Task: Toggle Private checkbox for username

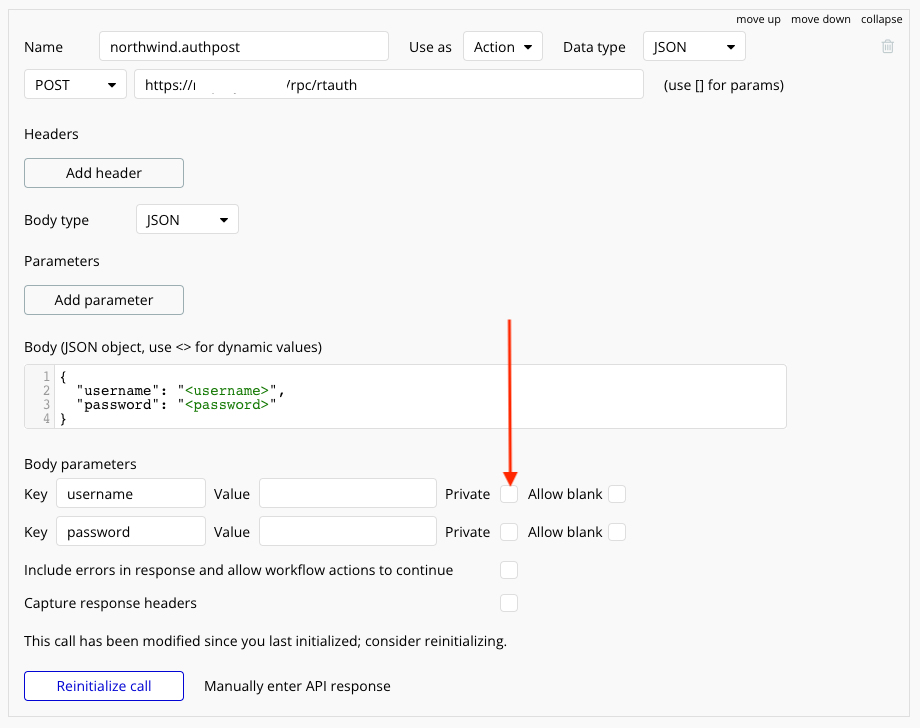Action: (x=509, y=494)
